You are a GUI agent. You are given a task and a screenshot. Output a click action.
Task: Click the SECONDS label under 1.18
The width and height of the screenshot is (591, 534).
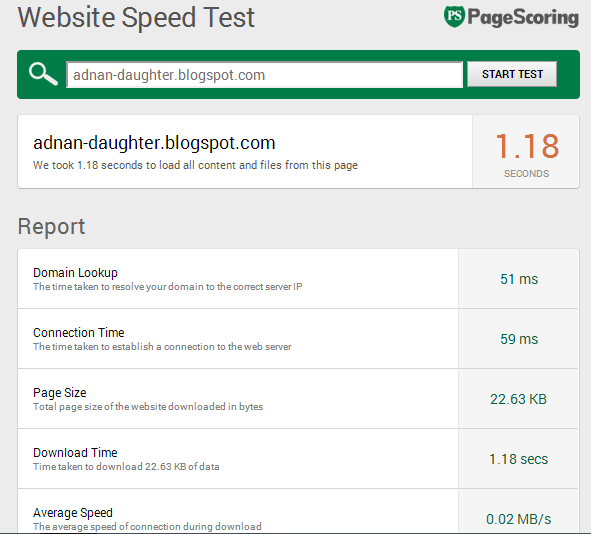click(x=527, y=174)
